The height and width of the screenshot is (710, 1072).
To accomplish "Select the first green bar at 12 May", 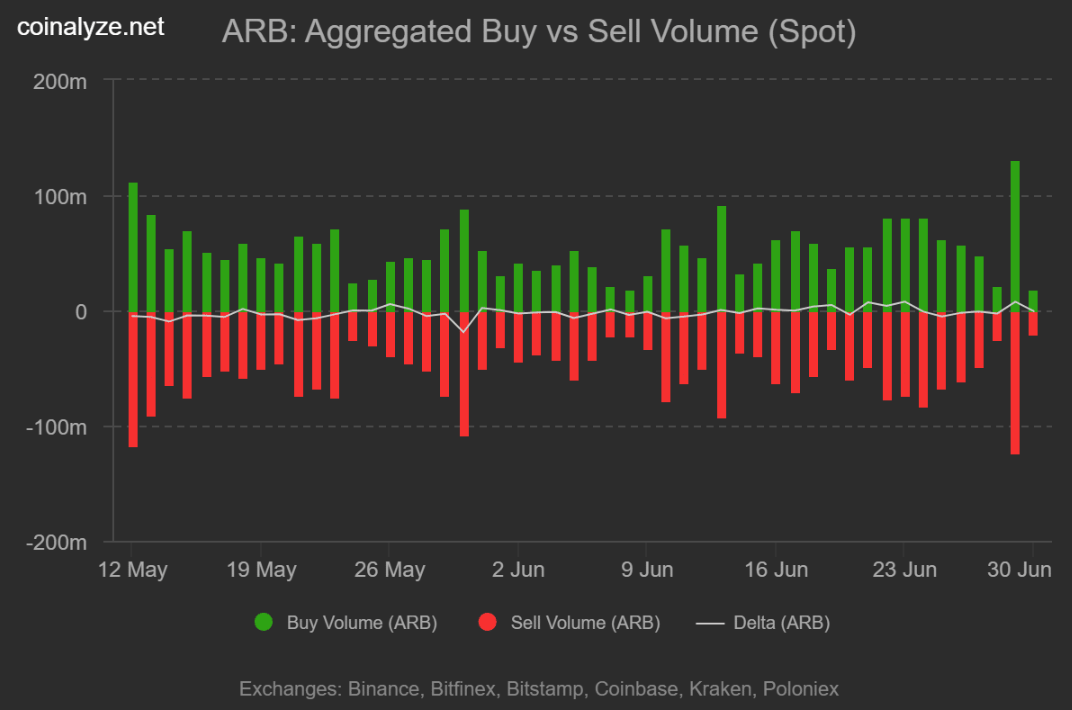I will coord(133,247).
